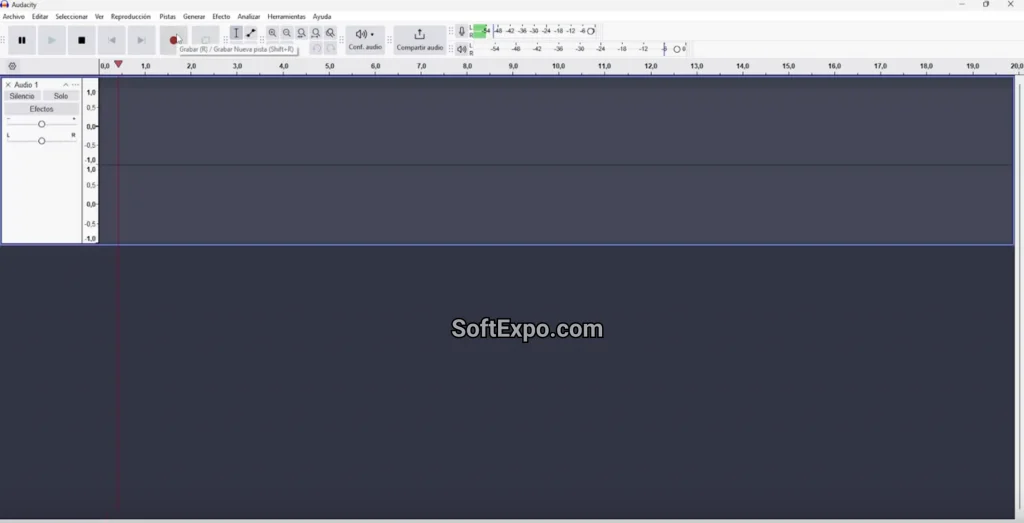This screenshot has width=1024, height=523.
Task: Click the playhead marker on the timeline
Action: click(118, 64)
